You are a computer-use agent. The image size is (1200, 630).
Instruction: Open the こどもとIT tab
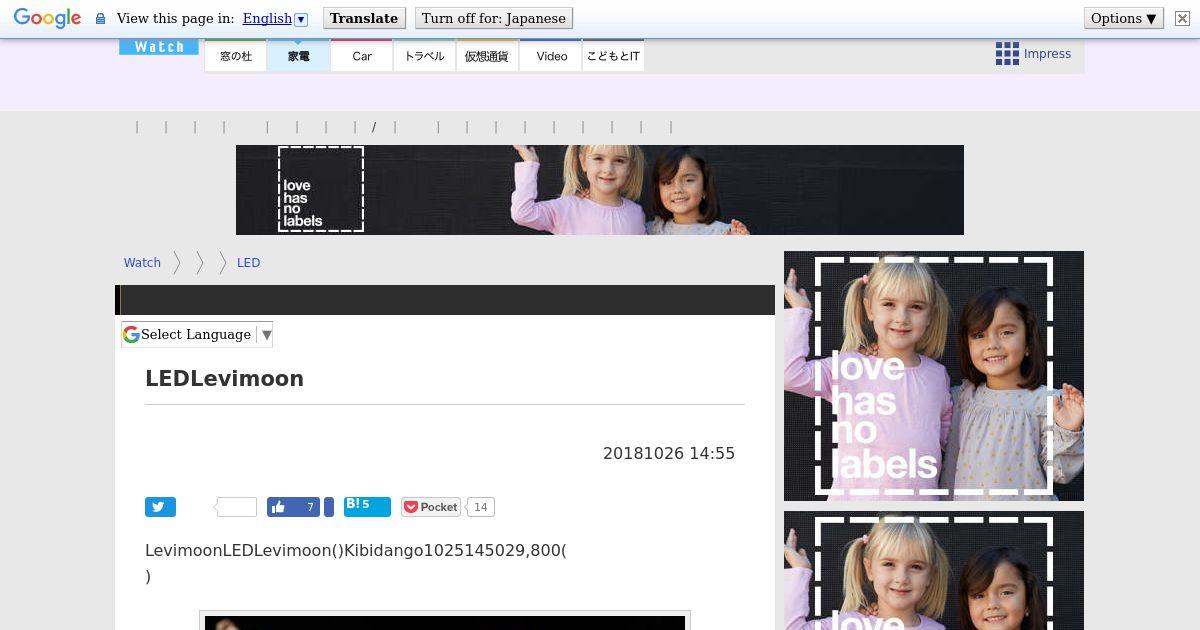click(613, 56)
